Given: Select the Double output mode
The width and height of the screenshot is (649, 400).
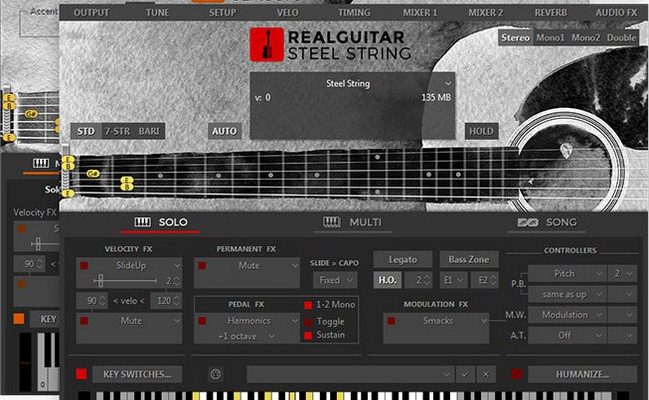Looking at the screenshot, I should [x=622, y=37].
